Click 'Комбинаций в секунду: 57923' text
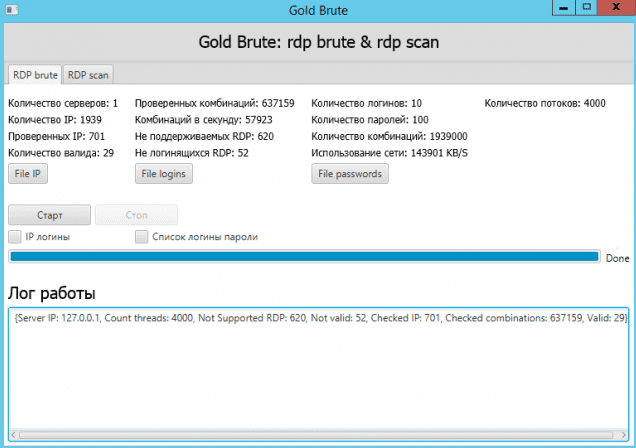The height and width of the screenshot is (448, 636). pos(204,120)
